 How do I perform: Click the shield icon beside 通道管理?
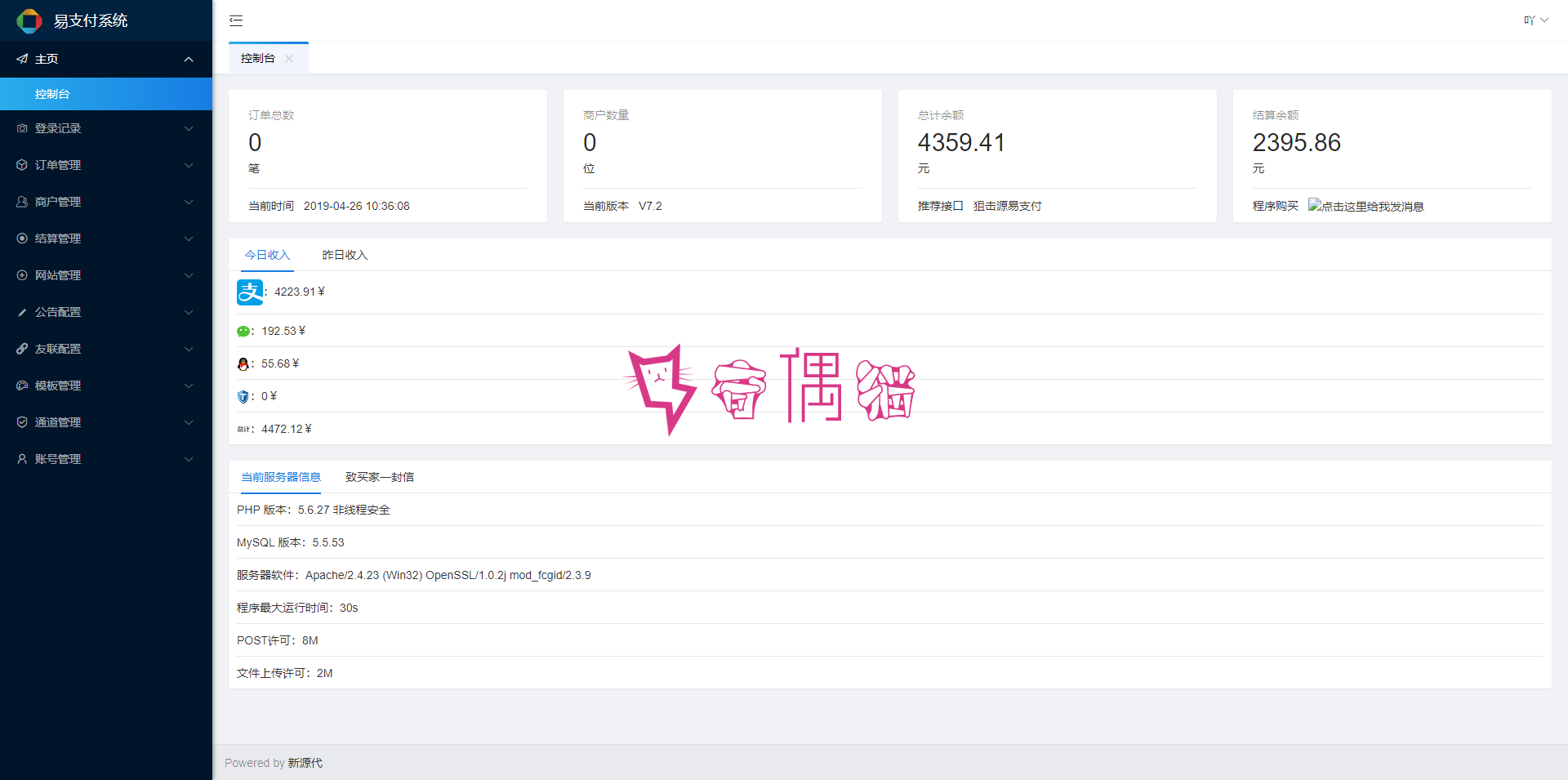click(22, 422)
